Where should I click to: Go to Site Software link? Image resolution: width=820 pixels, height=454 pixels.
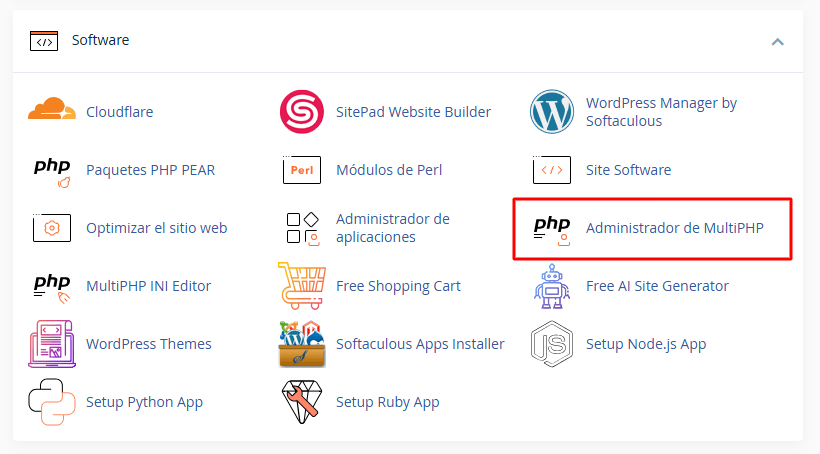[628, 170]
